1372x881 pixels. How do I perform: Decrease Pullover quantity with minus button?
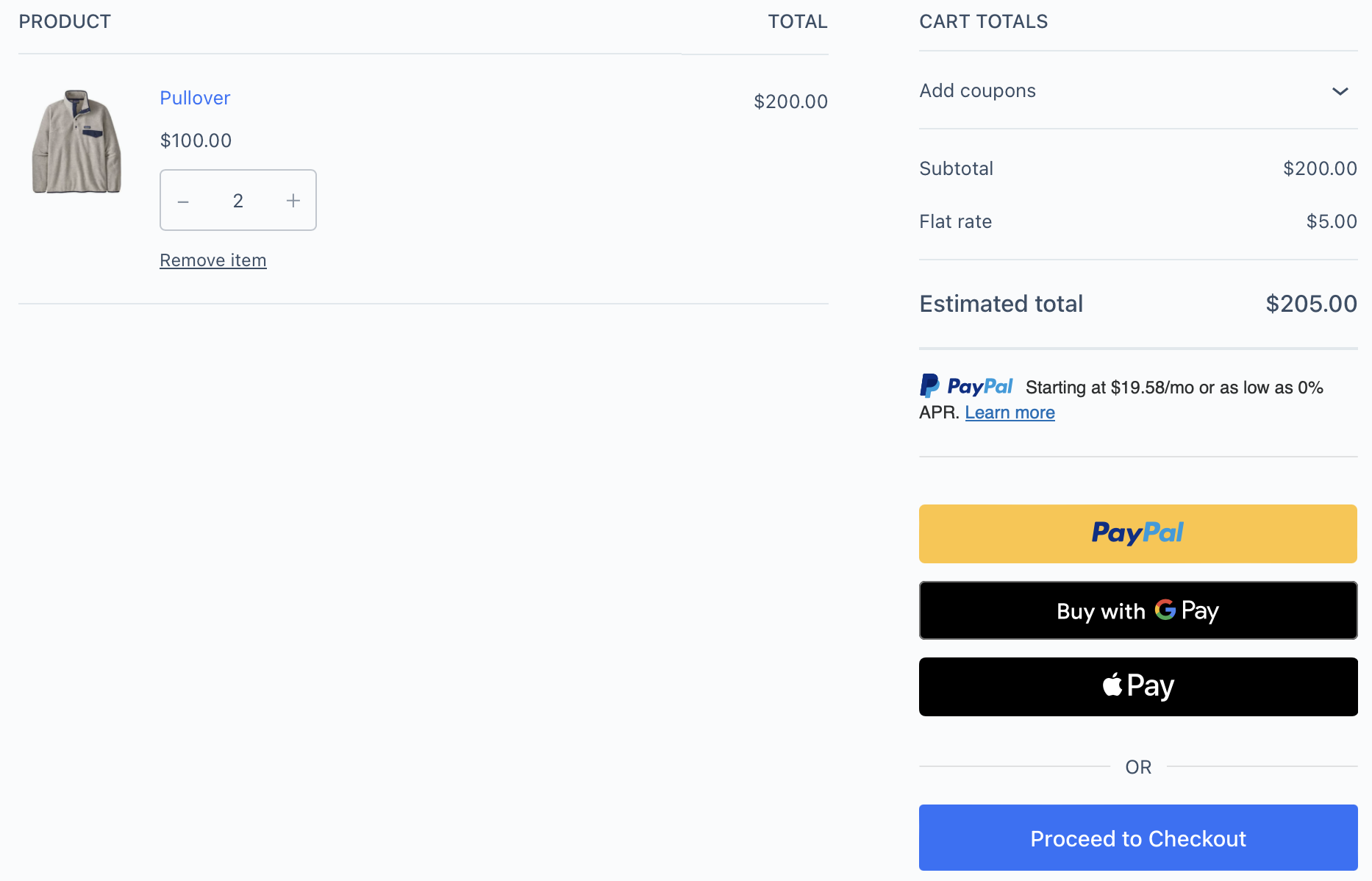point(182,199)
